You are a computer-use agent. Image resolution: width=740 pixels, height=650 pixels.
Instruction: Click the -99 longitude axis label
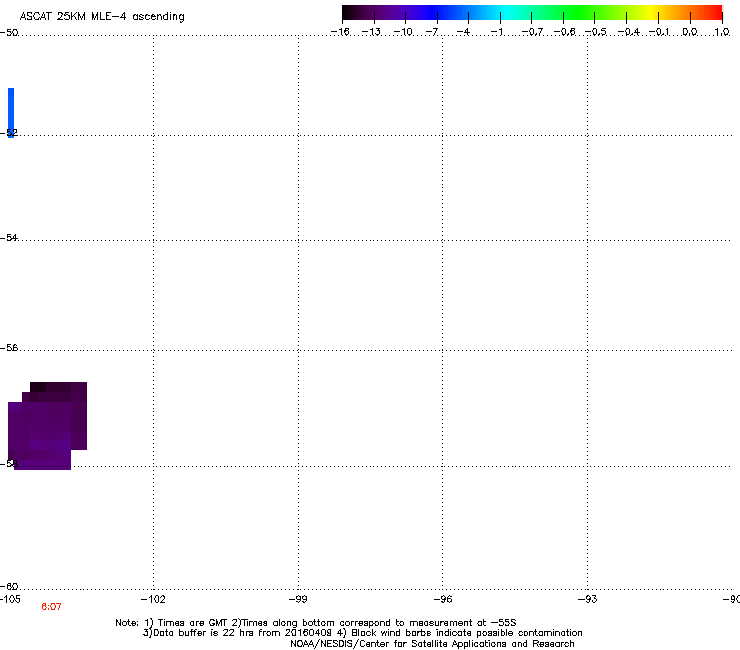(x=298, y=599)
